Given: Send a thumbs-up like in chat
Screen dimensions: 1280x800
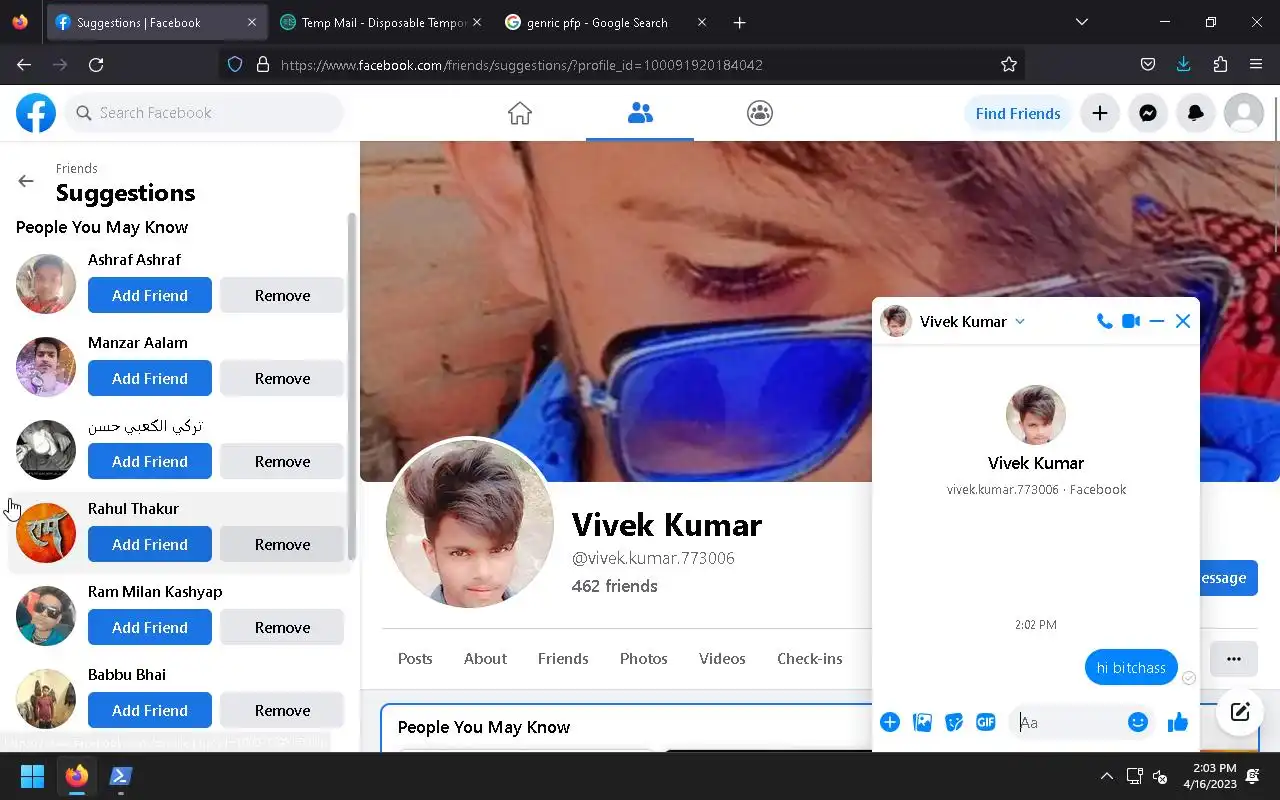Looking at the screenshot, I should coord(1178,722).
